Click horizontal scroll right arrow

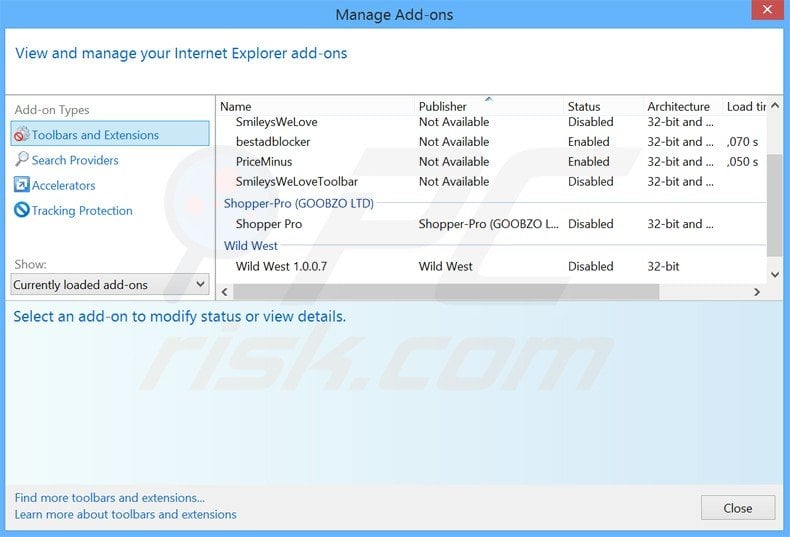tap(756, 292)
